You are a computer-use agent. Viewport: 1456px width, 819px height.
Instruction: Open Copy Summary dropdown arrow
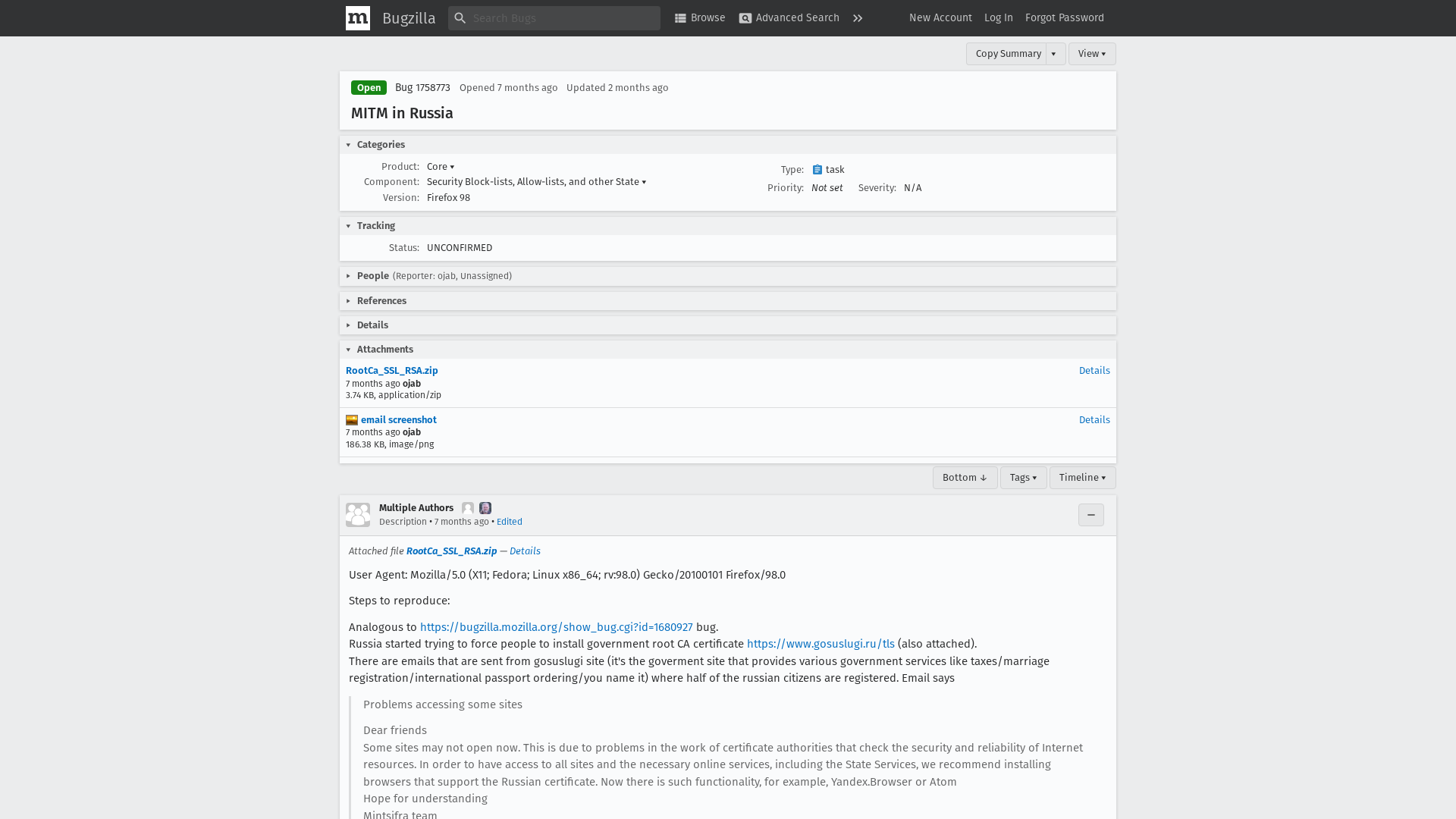pos(1054,54)
